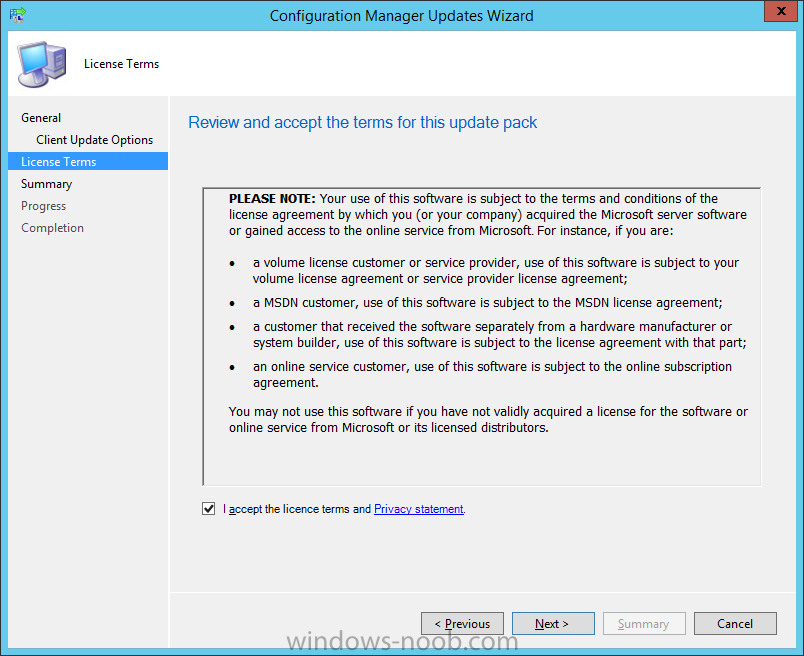Click the wizard title bar app icon
The image size is (804, 656).
click(x=18, y=15)
